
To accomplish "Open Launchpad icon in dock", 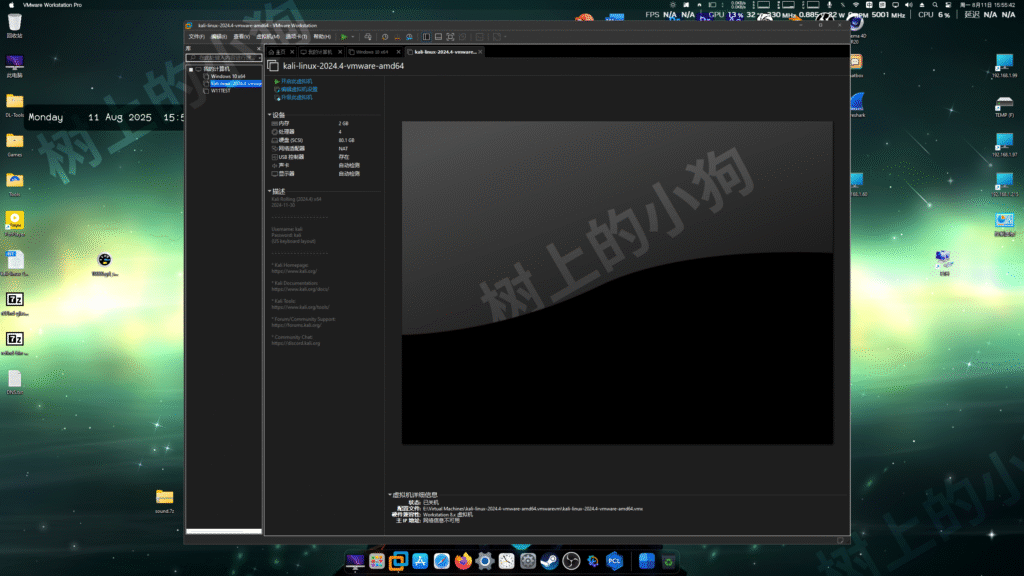I will click(377, 561).
